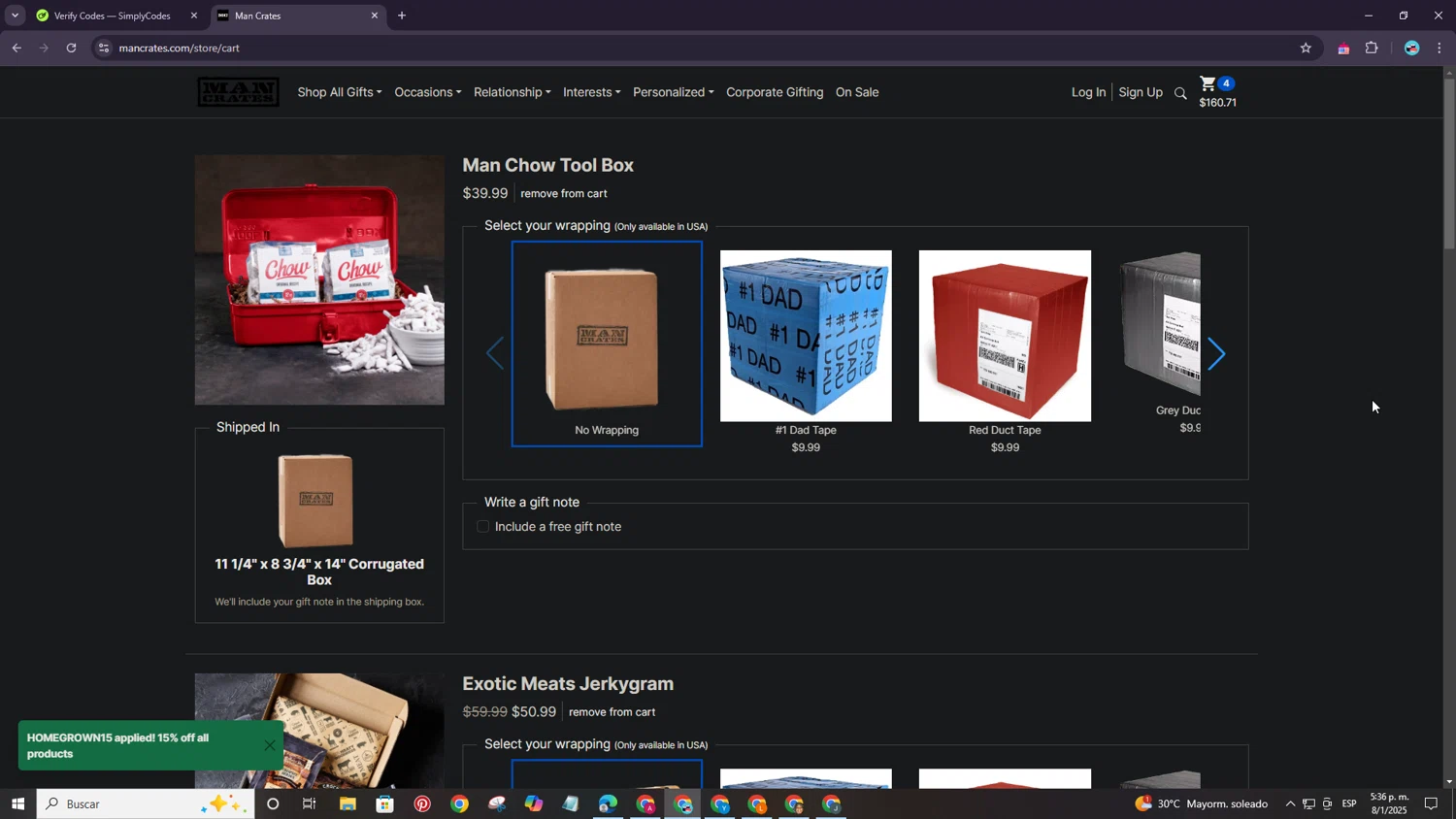The height and width of the screenshot is (819, 1456).
Task: Open Microsoft Store from the taskbar
Action: coord(385,803)
